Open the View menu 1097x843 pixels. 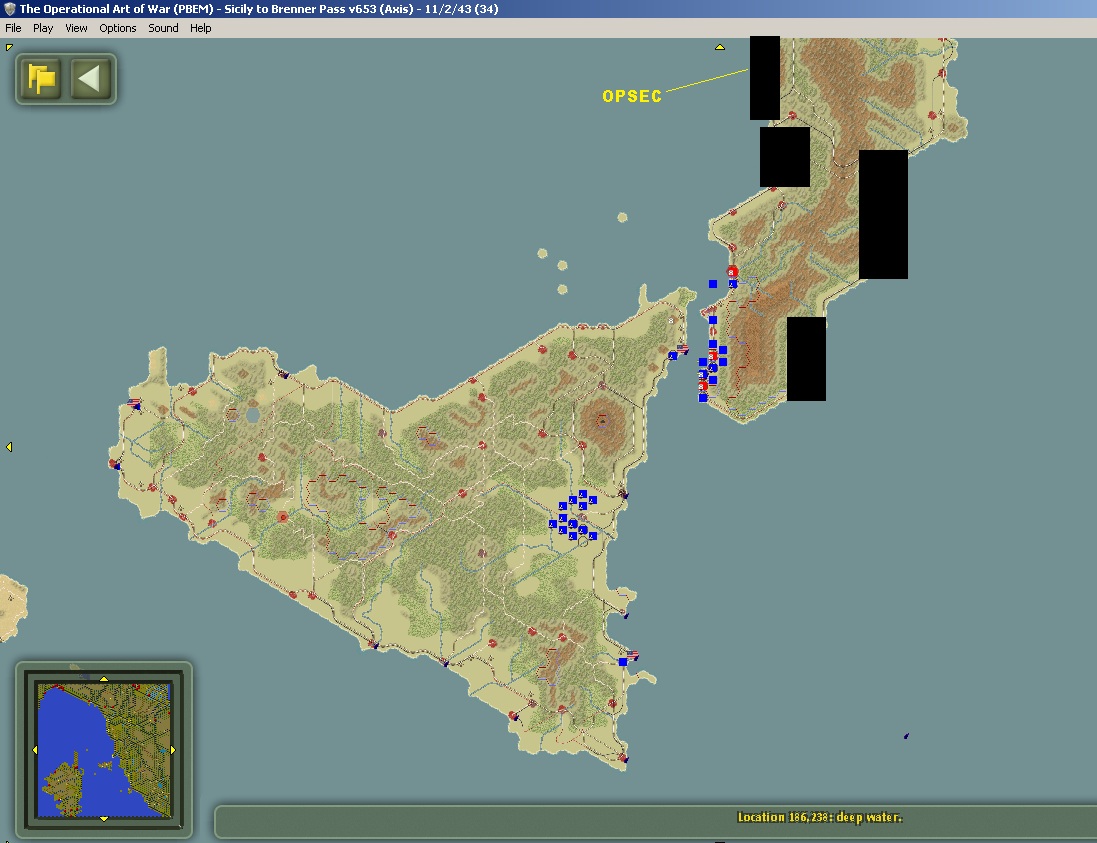(76, 28)
